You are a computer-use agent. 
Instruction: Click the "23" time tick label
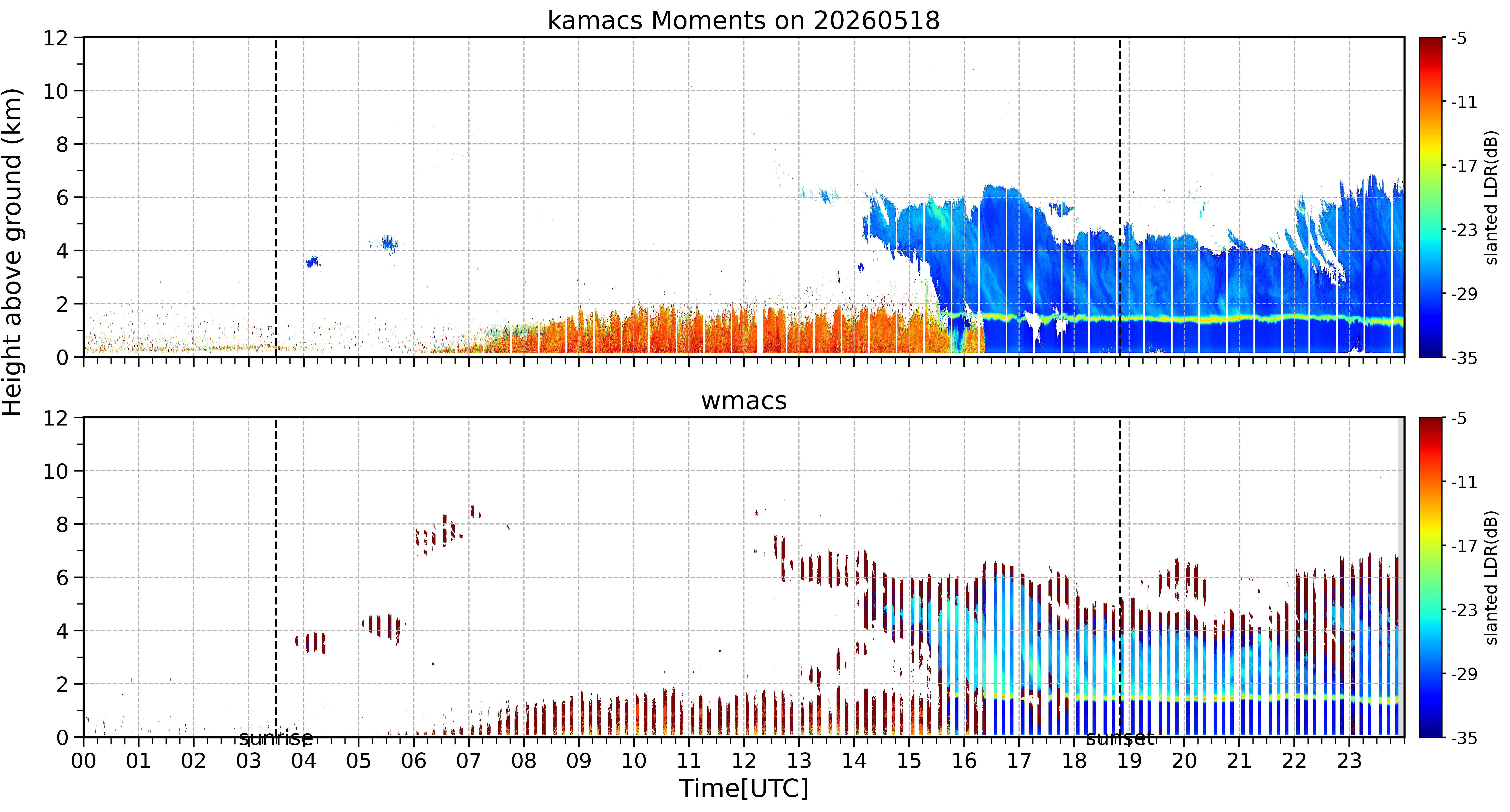(1349, 761)
